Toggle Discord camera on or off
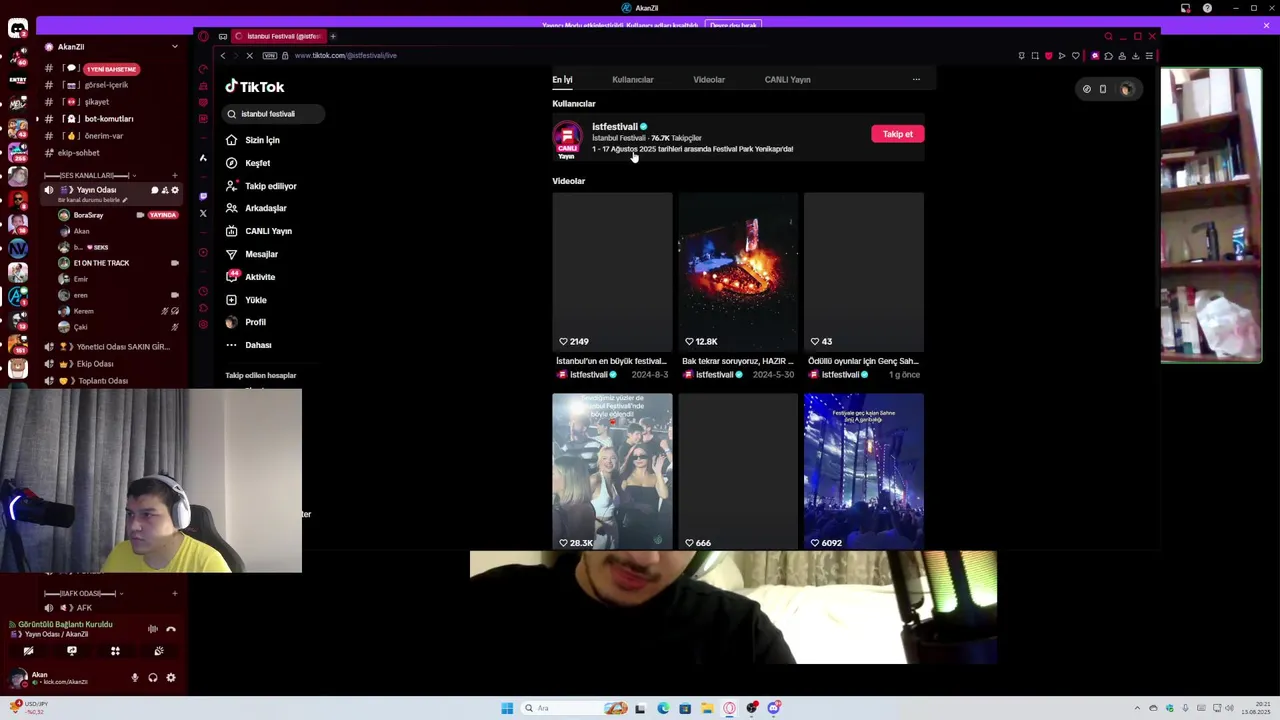Screen dimensions: 1280x720 (28, 651)
